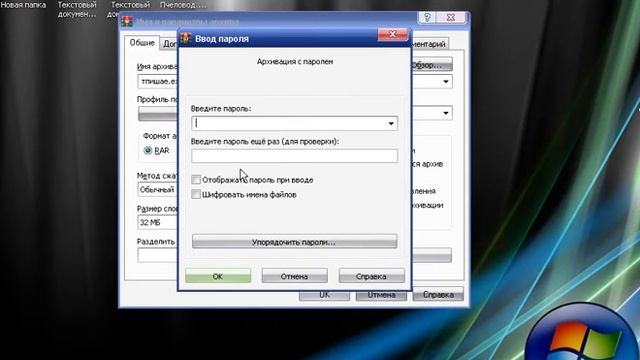Expand the archive name dropdown arrow

click(x=446, y=82)
